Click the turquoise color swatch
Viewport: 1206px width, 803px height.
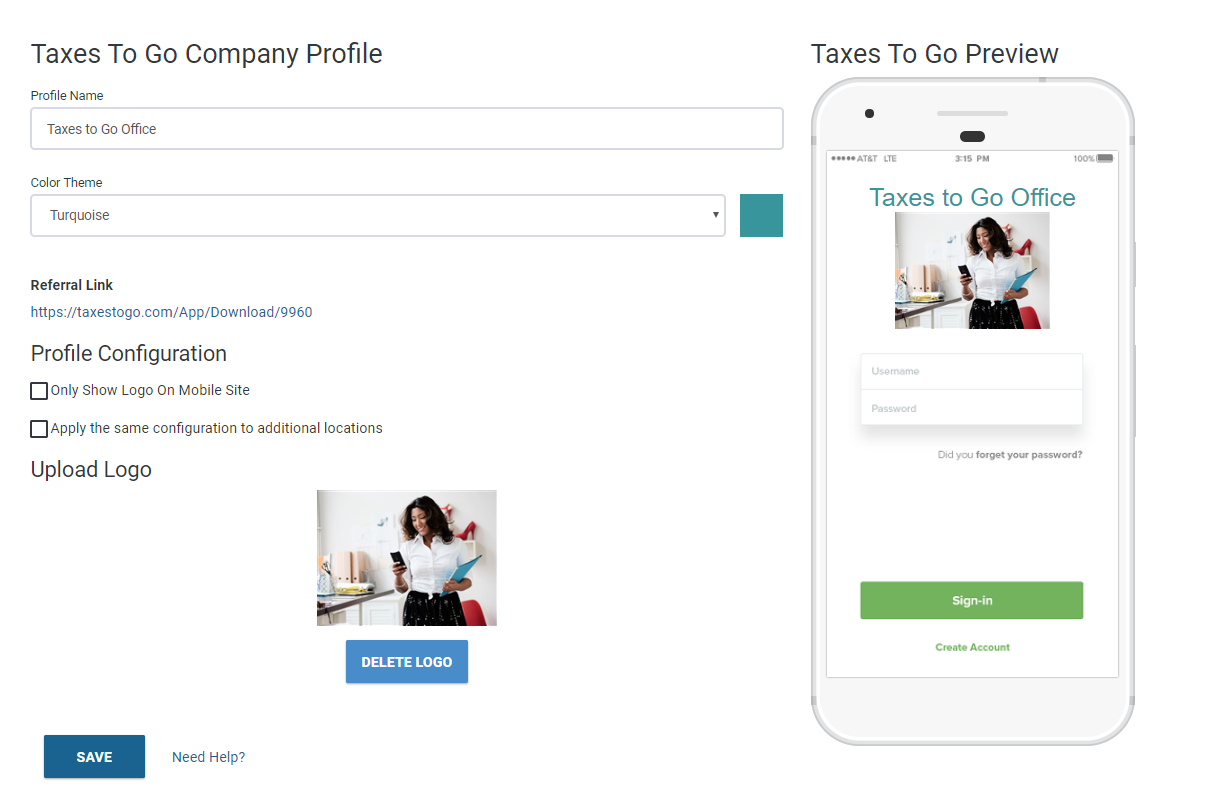pos(761,215)
